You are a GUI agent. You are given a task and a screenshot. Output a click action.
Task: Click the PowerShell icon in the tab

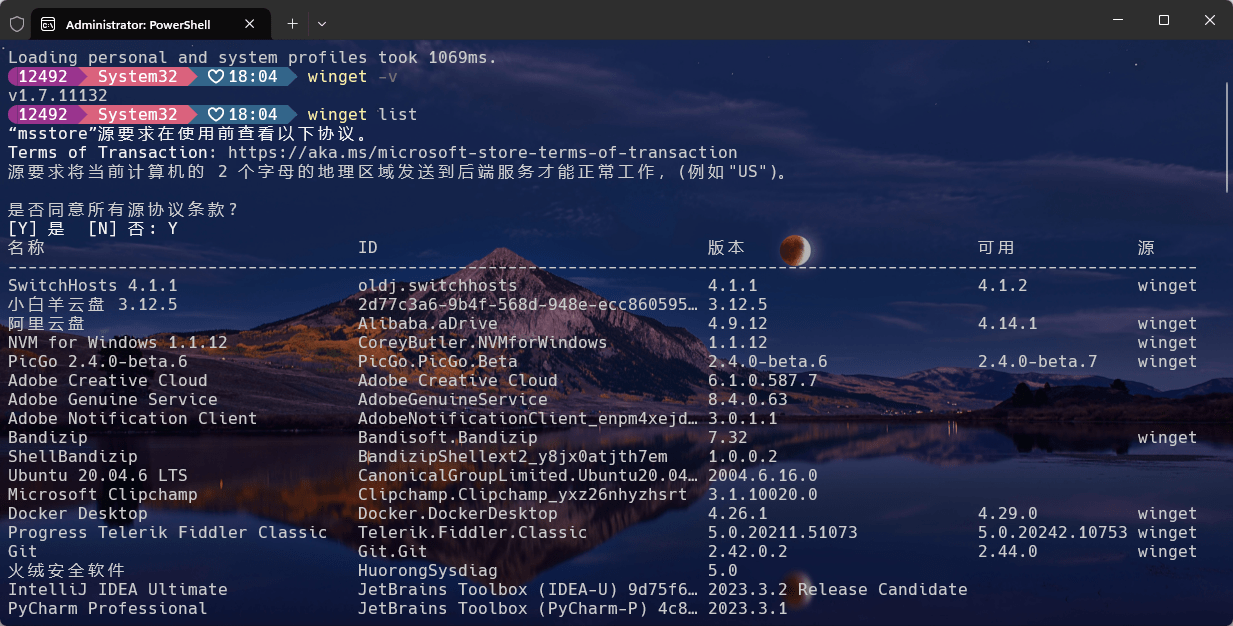coord(48,23)
